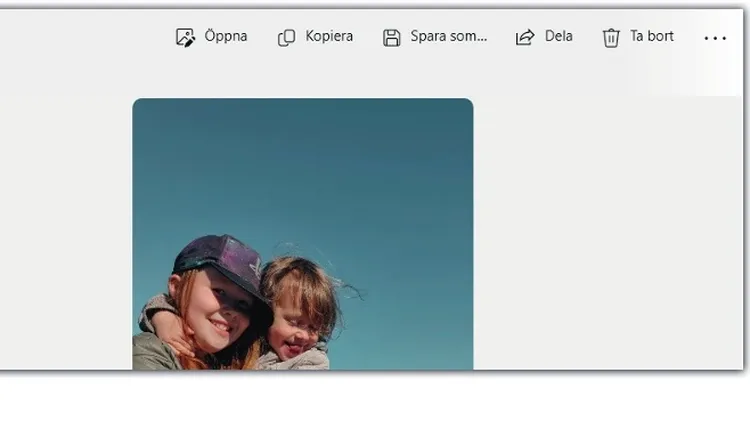The width and height of the screenshot is (750, 421).
Task: Click the Öppna text label
Action: pos(226,36)
